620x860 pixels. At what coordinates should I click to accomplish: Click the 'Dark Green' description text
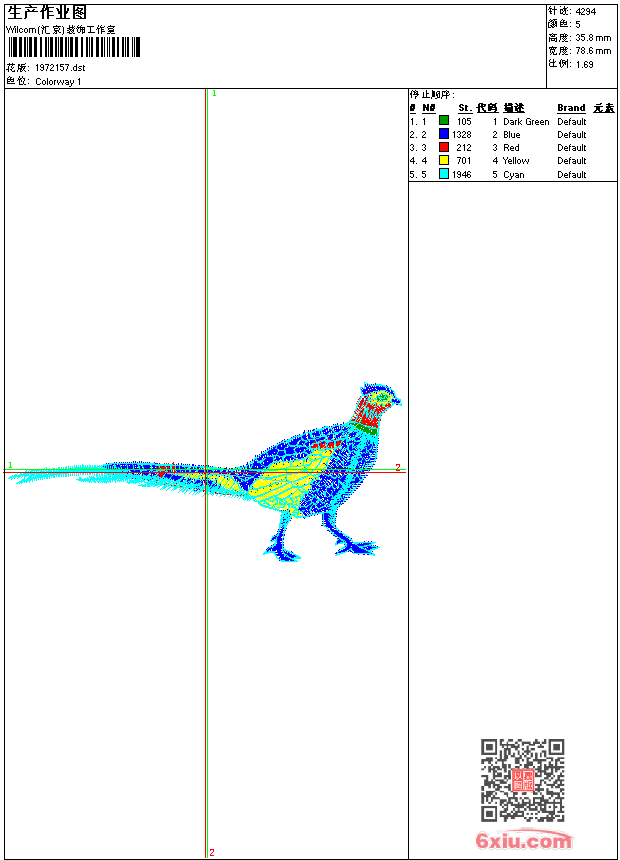(526, 122)
